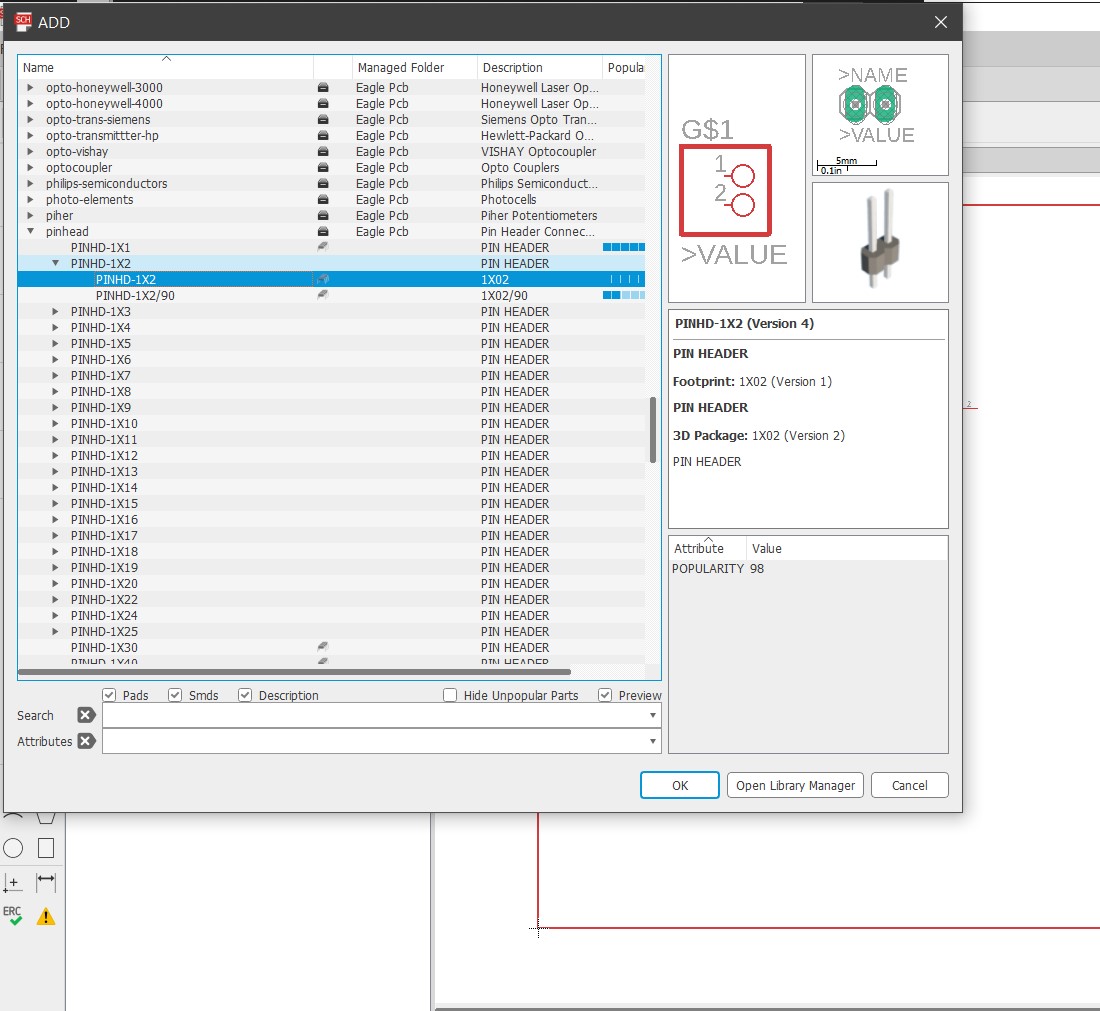Sort list by Description column header
The width and height of the screenshot is (1100, 1011).
pos(538,68)
